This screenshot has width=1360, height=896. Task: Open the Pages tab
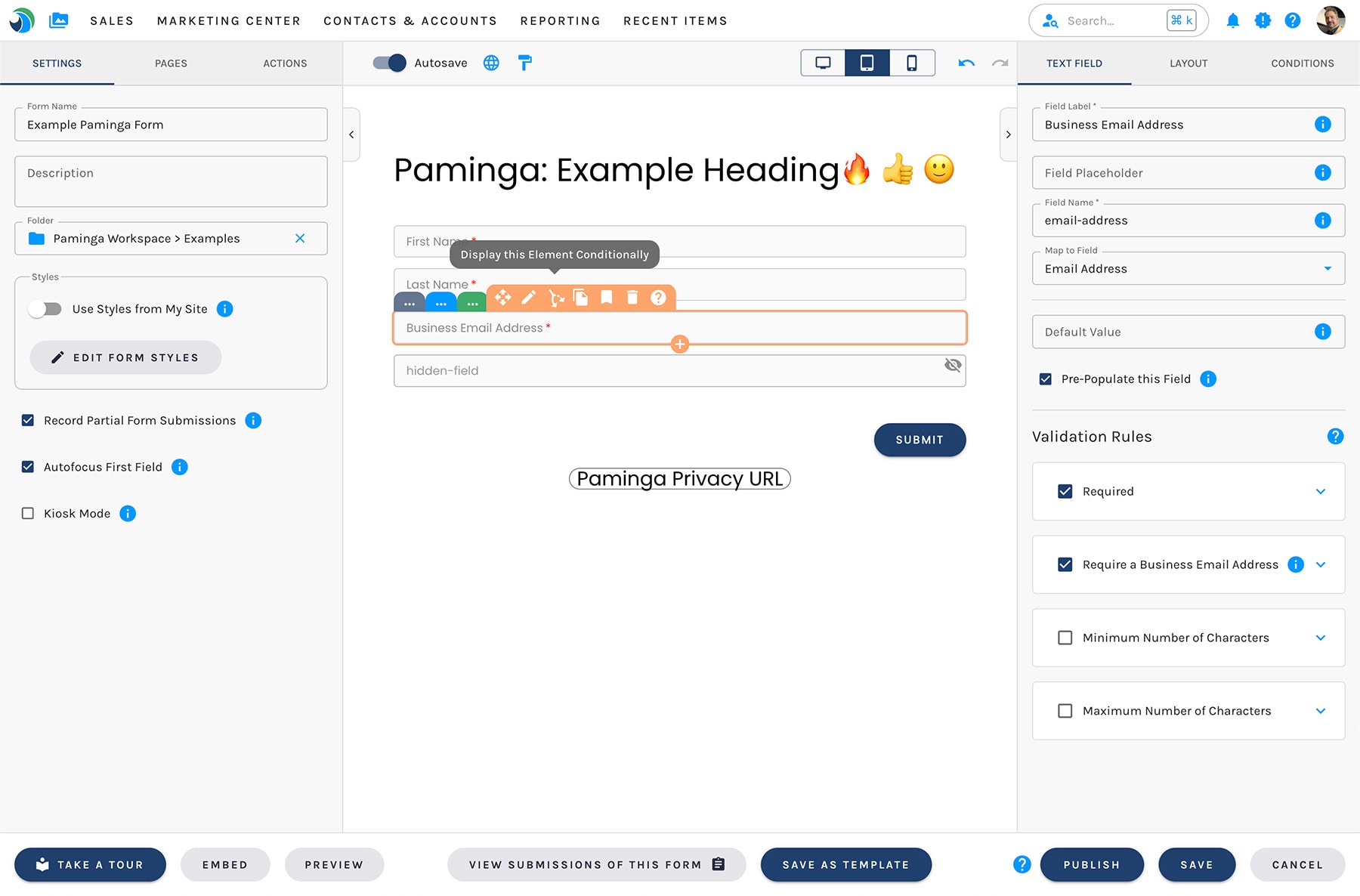click(x=171, y=63)
